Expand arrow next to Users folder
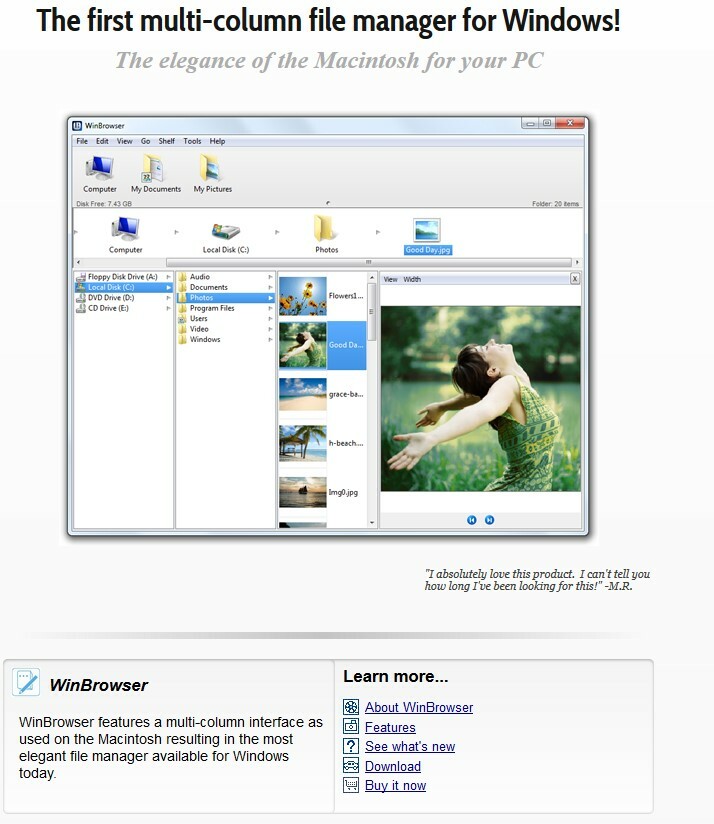The width and height of the screenshot is (714, 824). pos(270,318)
